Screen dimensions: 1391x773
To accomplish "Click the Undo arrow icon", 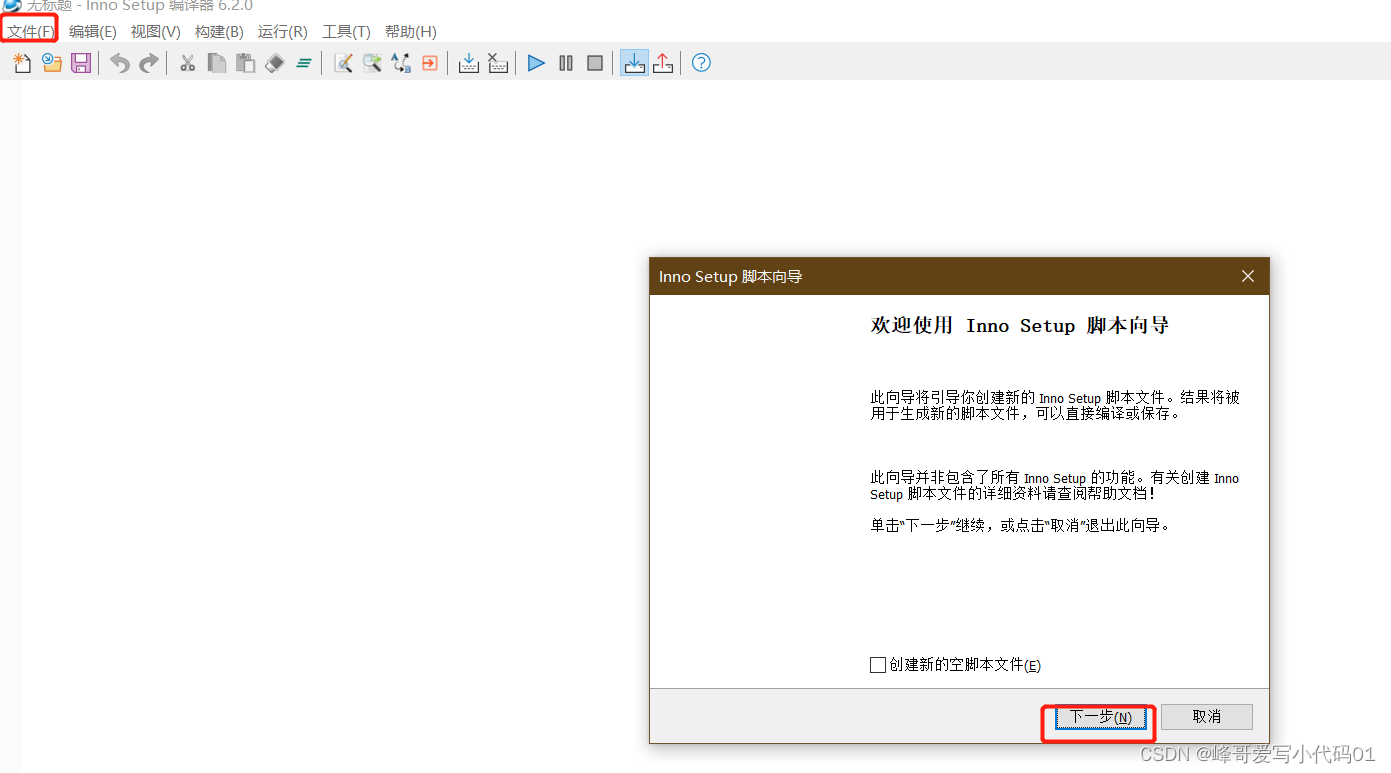I will coord(120,63).
